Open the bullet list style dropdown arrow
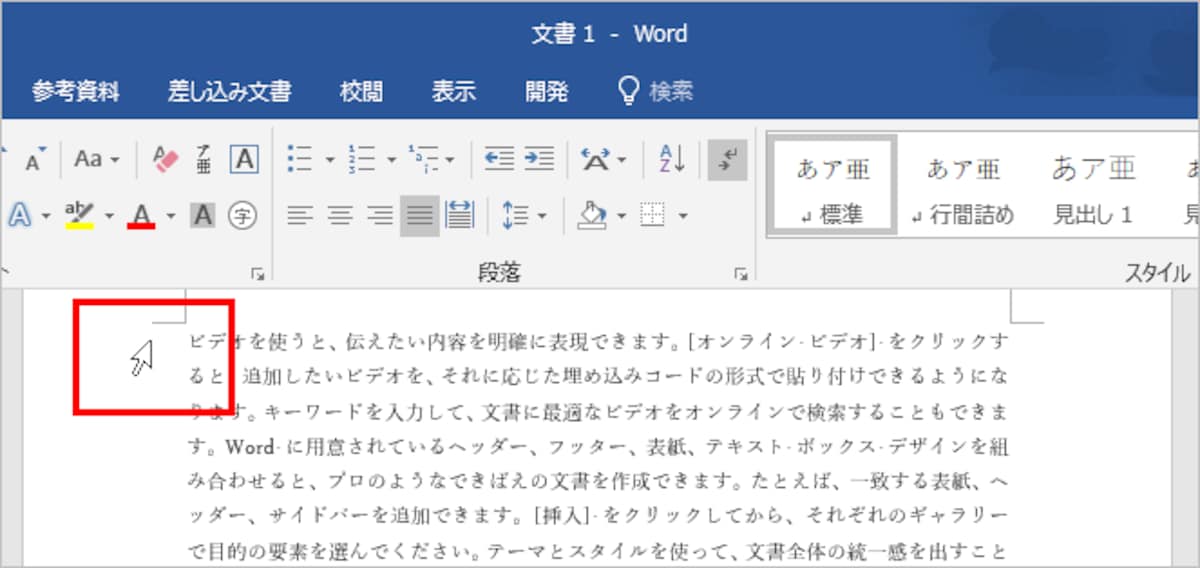Screen dimensions: 1200x568 [x=328, y=159]
